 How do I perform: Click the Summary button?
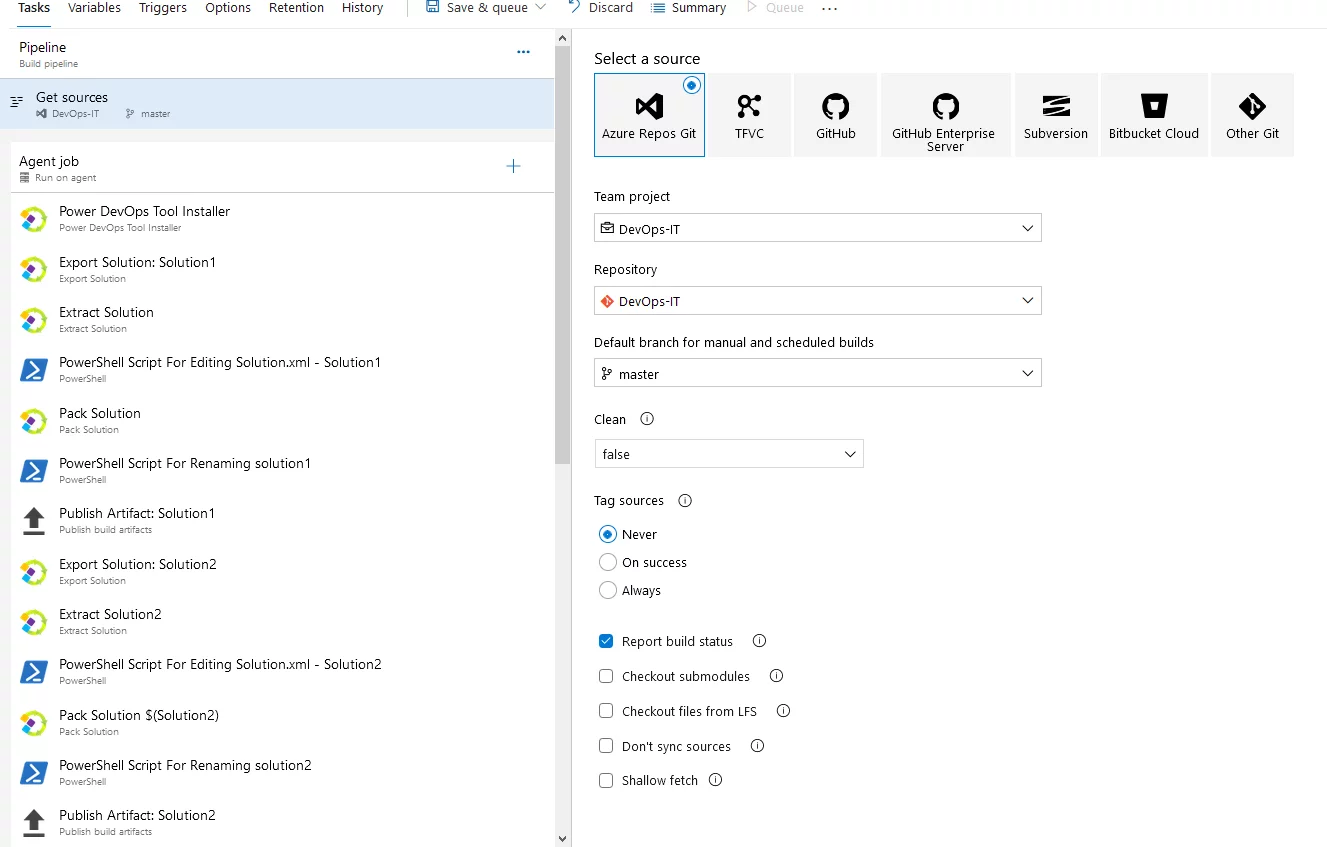(x=688, y=7)
